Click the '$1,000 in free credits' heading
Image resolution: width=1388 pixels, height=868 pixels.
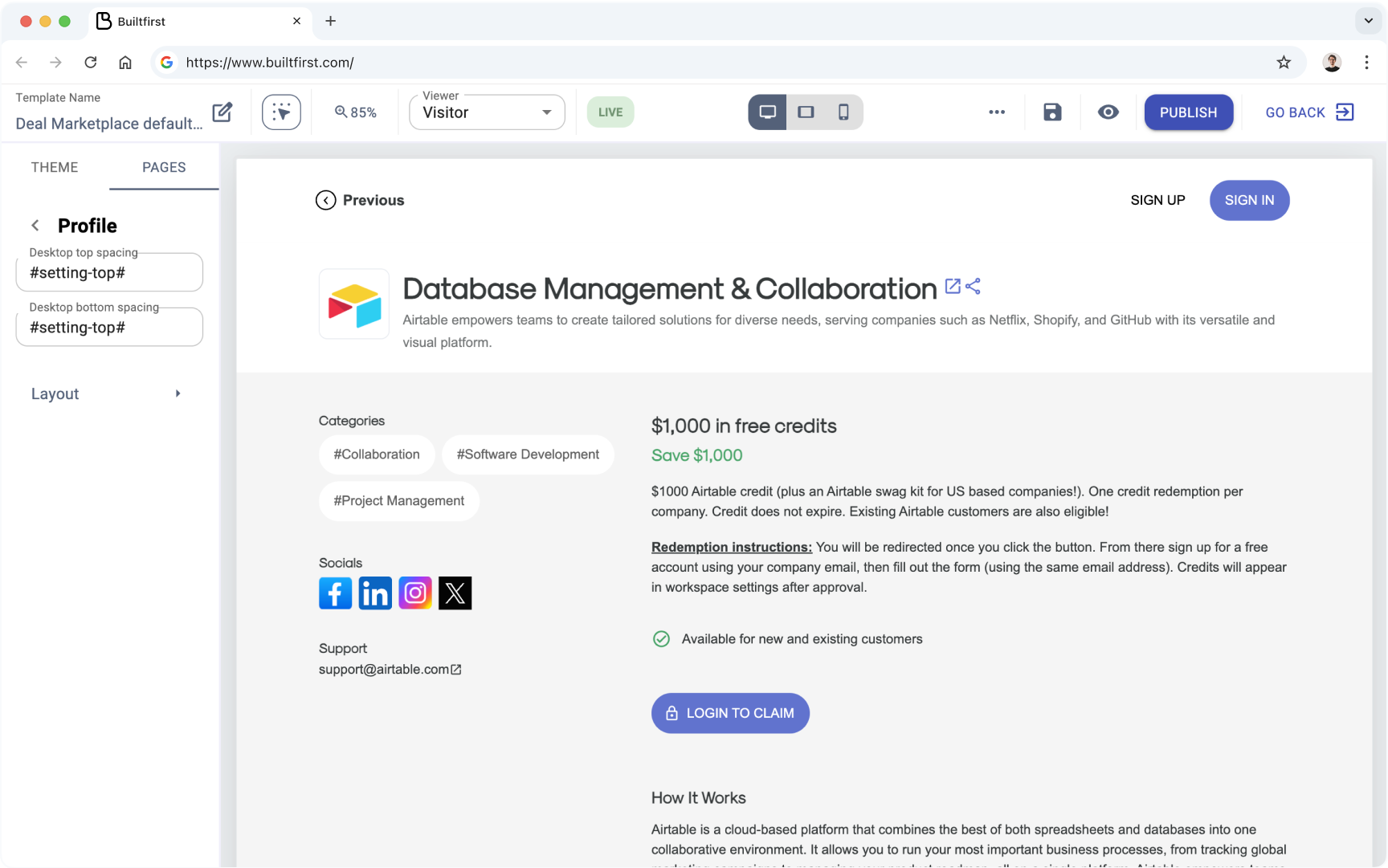tap(744, 426)
